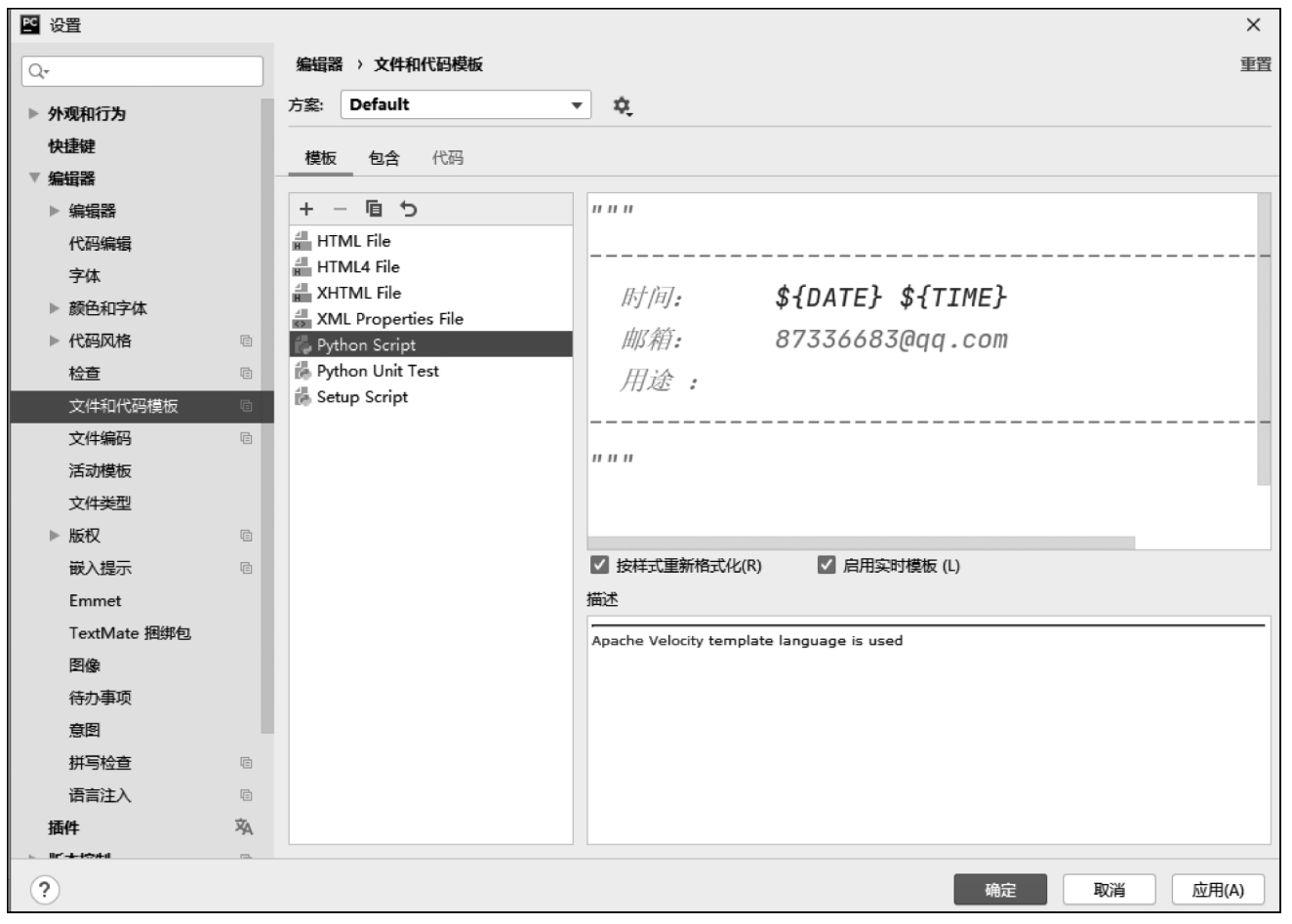1292x924 pixels.
Task: Click the Python Unit Test icon
Action: tap(302, 371)
